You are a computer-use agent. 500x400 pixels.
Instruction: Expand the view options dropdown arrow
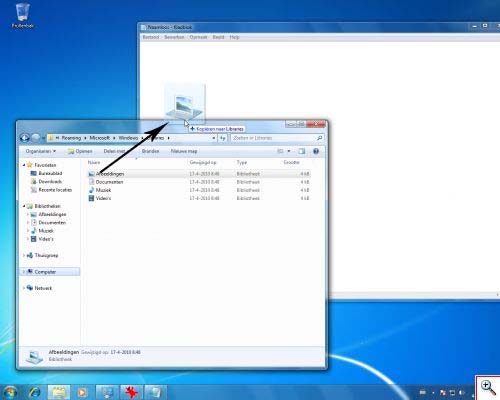click(x=289, y=151)
